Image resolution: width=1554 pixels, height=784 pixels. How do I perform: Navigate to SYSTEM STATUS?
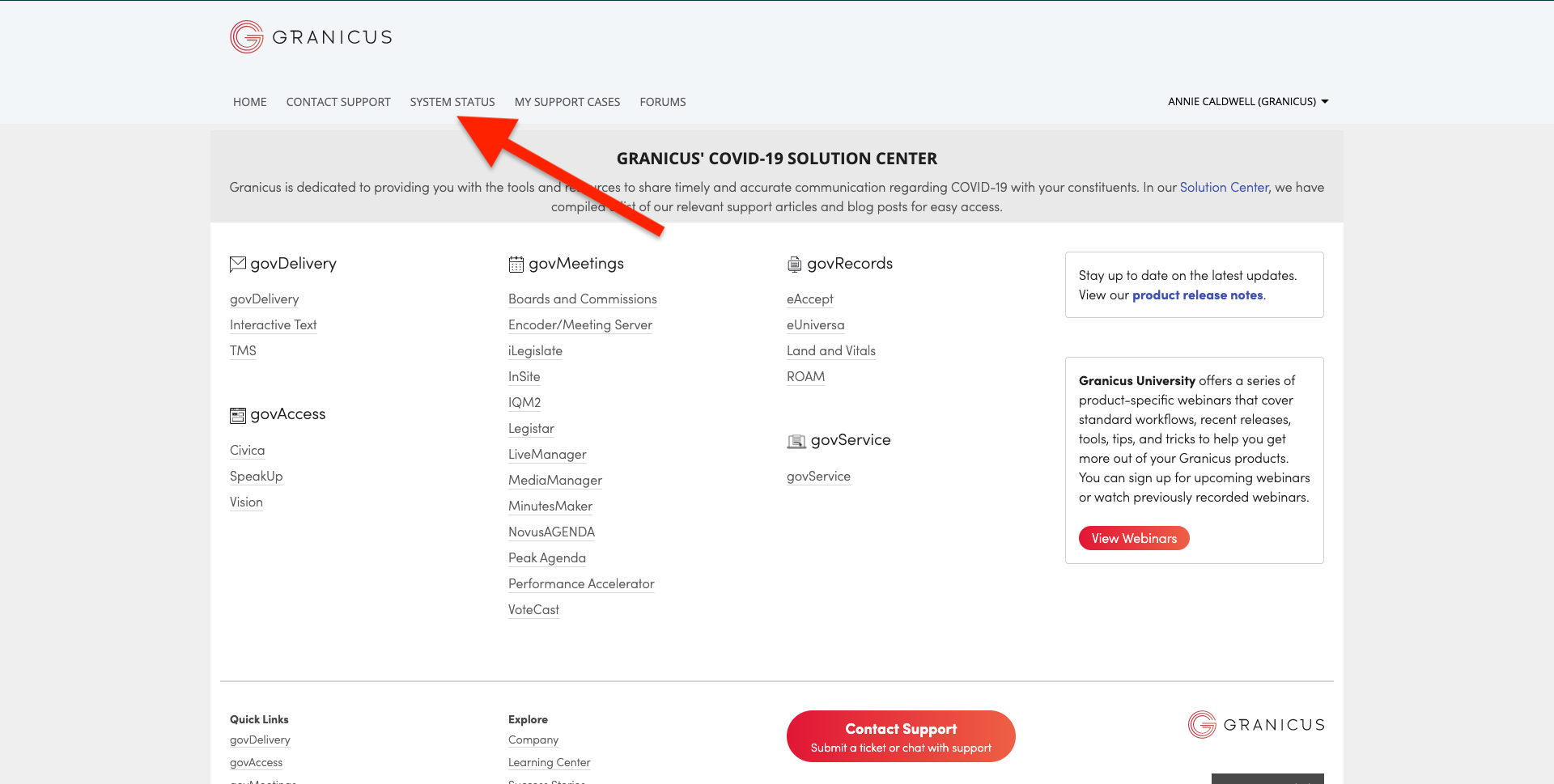(x=452, y=101)
